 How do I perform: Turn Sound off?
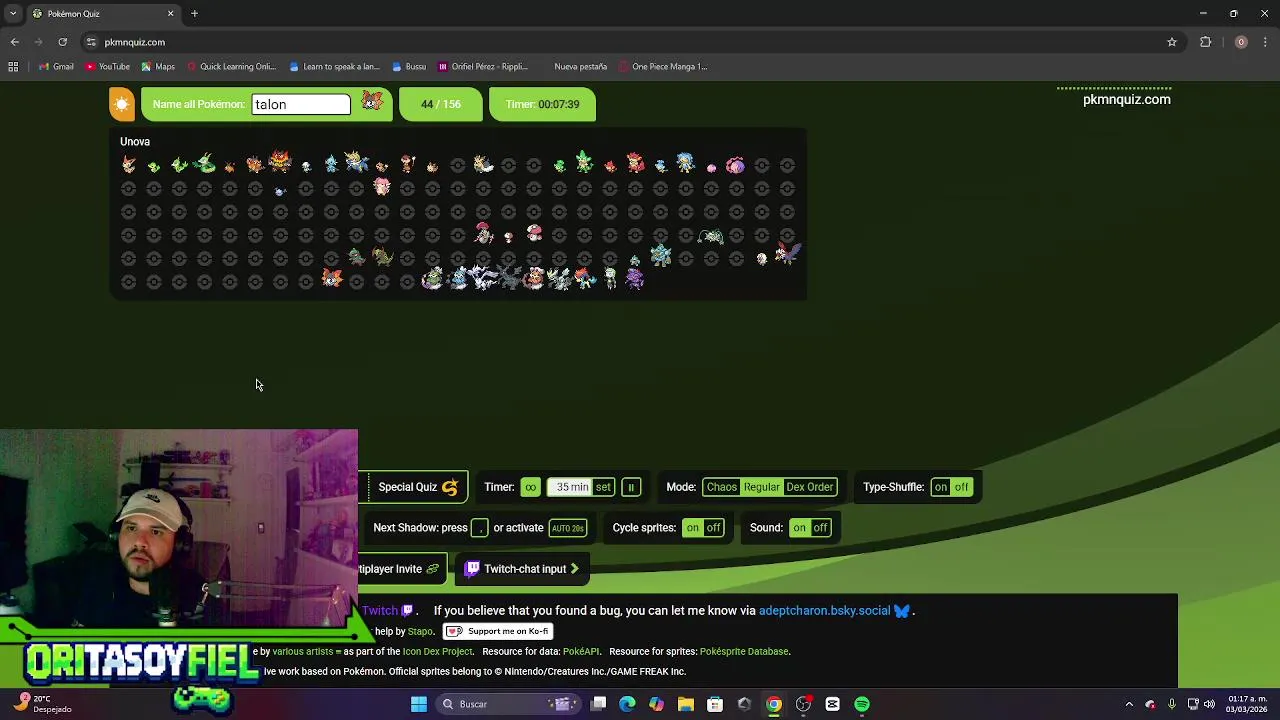point(820,528)
